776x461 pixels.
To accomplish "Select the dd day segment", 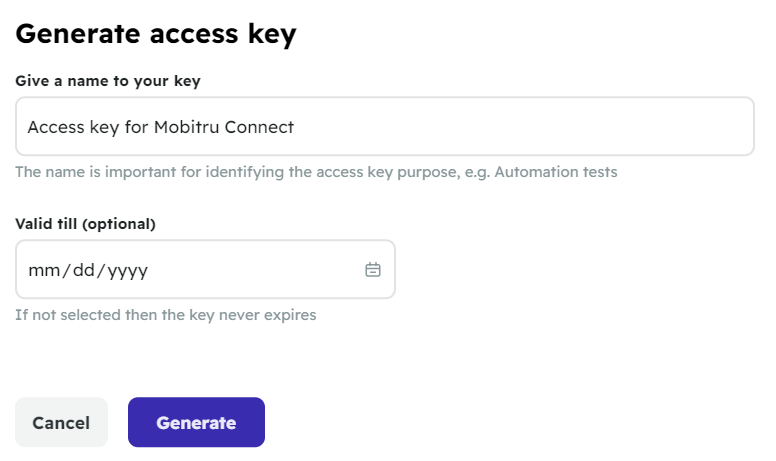I will point(84,270).
